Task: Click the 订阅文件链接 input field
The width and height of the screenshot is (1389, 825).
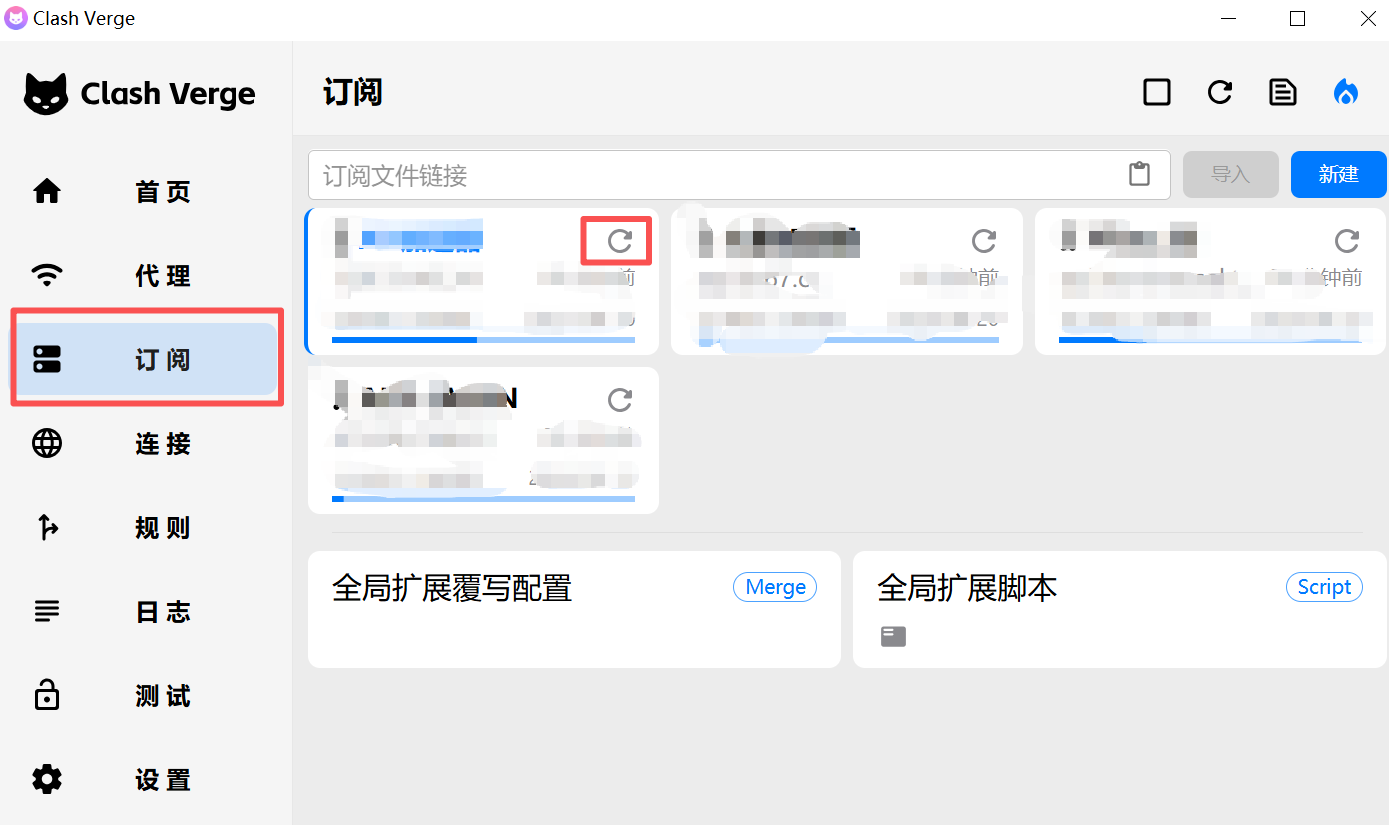Action: pos(715,176)
